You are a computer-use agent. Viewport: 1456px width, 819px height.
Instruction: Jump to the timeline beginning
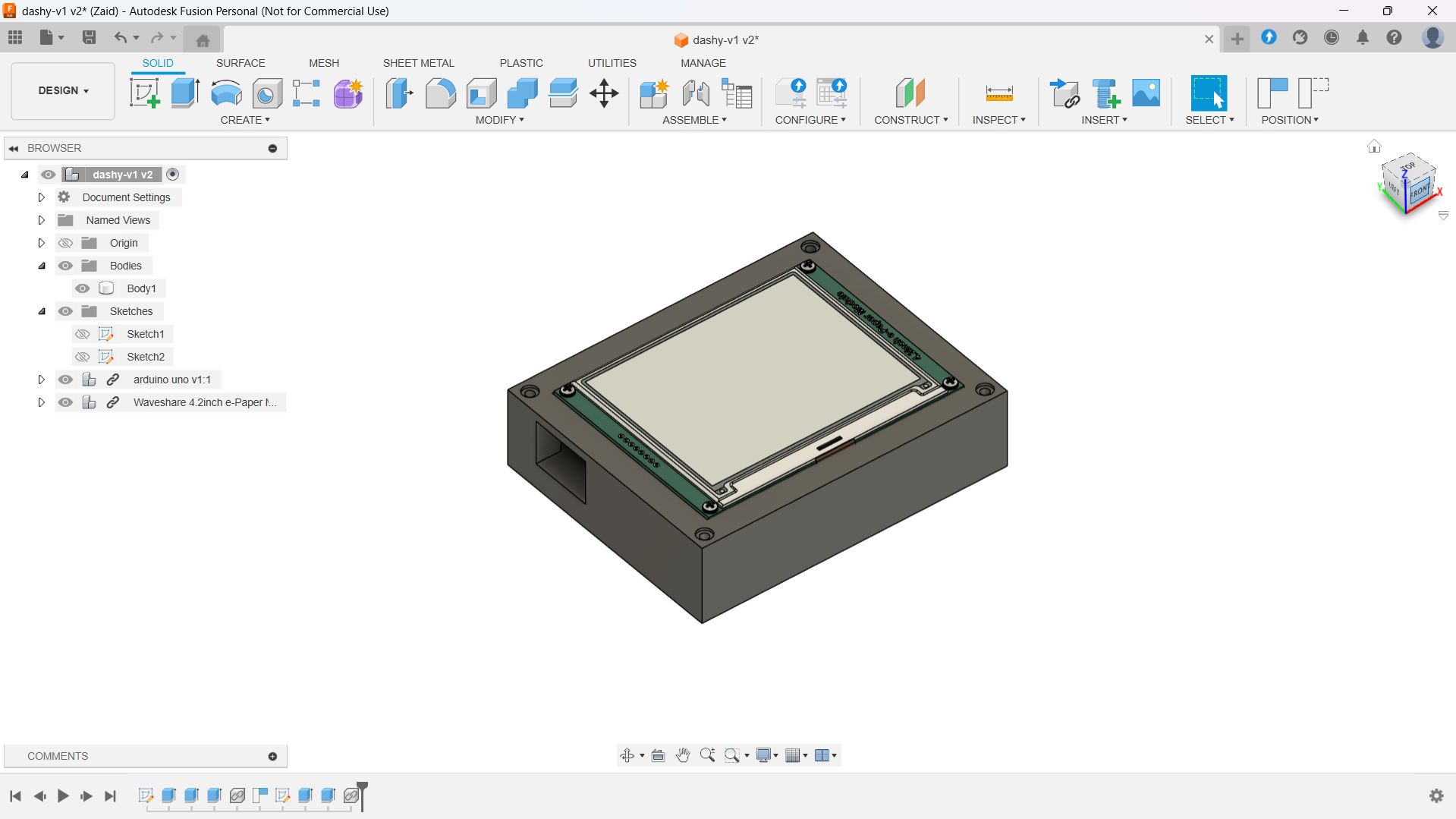pyautogui.click(x=15, y=795)
